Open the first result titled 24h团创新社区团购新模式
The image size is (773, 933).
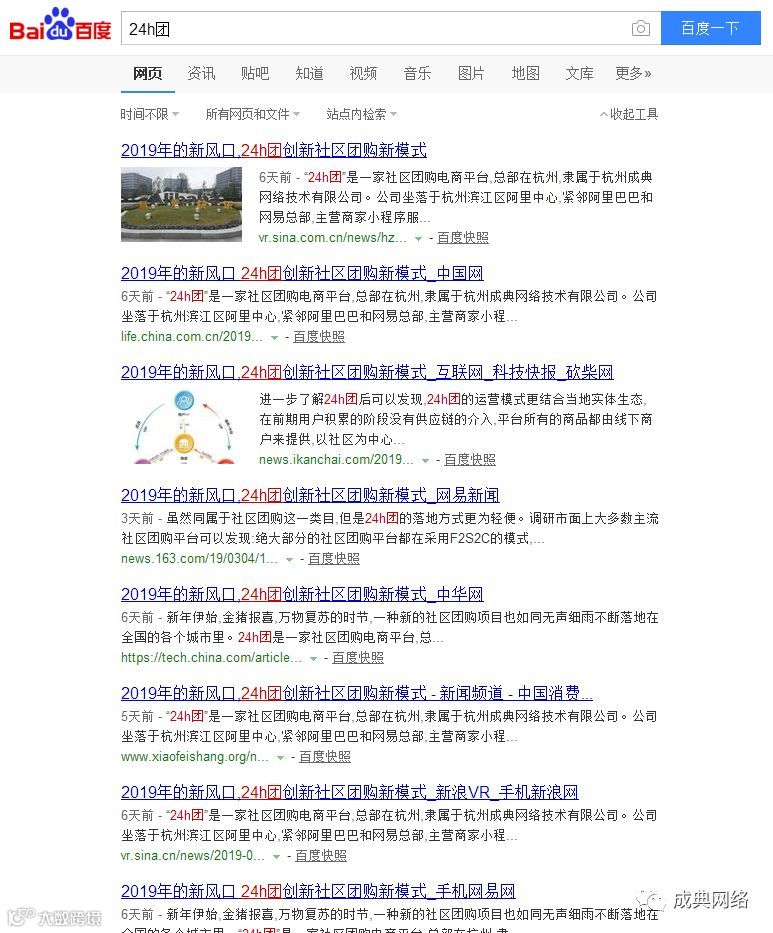[x=274, y=150]
